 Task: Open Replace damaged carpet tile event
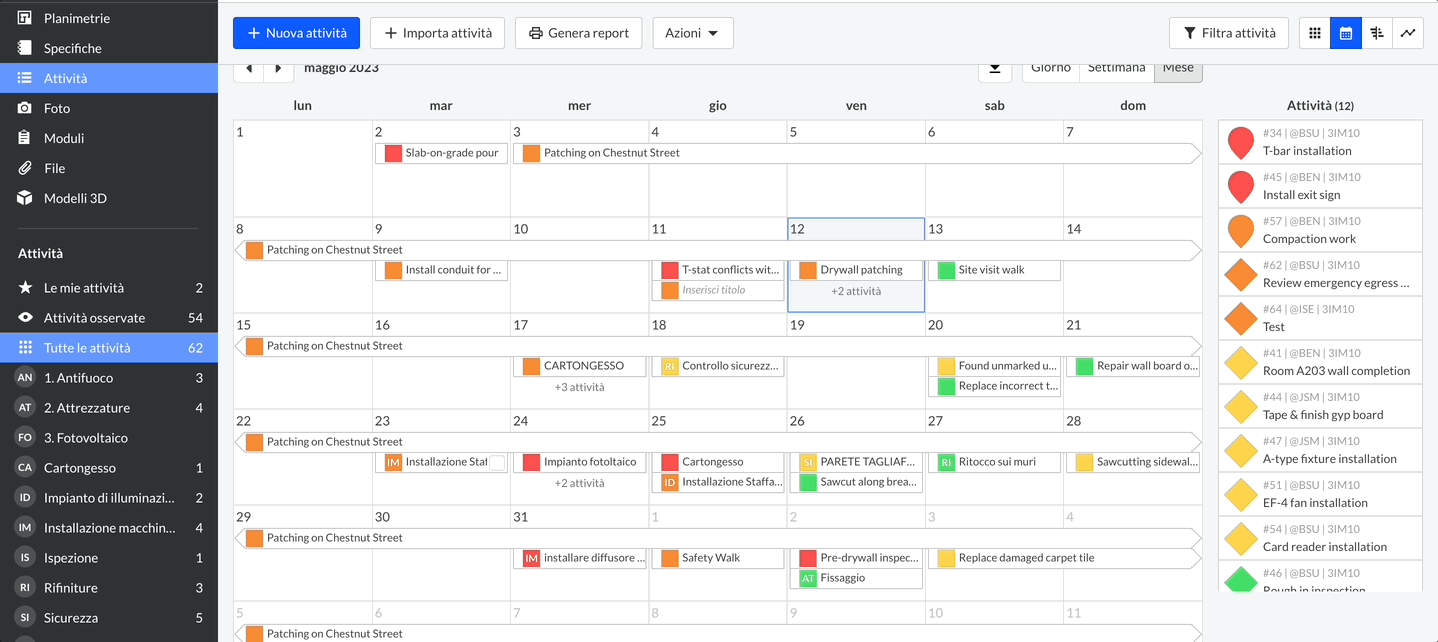pos(1064,558)
